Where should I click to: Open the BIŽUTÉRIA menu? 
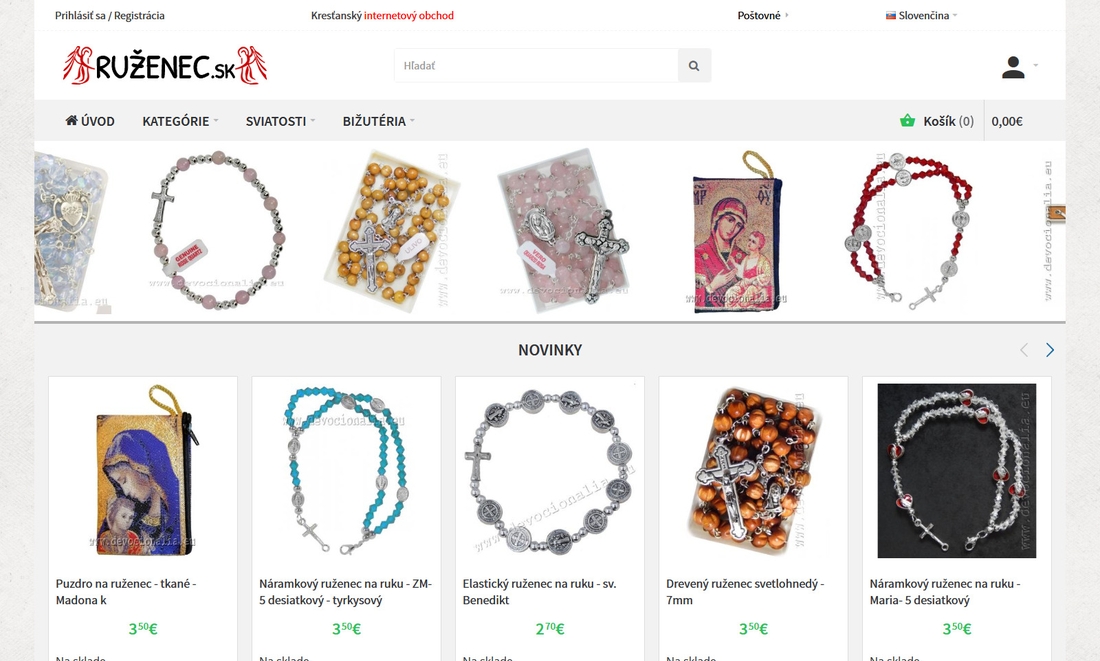pos(379,121)
